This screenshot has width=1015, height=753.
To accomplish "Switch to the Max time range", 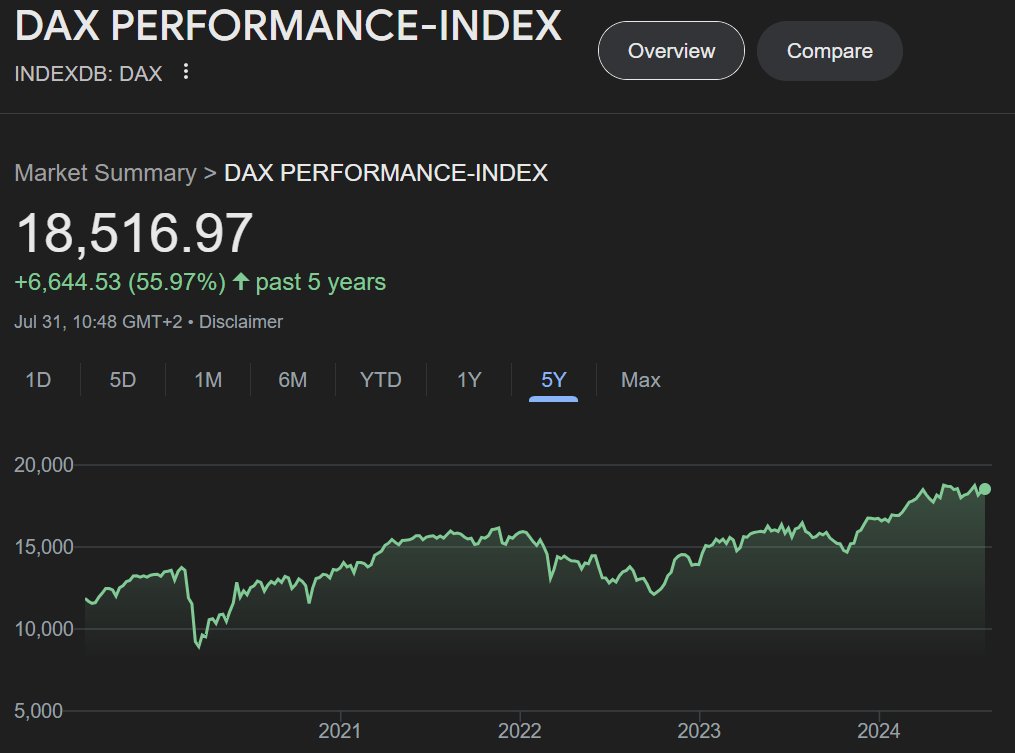I will [x=639, y=380].
